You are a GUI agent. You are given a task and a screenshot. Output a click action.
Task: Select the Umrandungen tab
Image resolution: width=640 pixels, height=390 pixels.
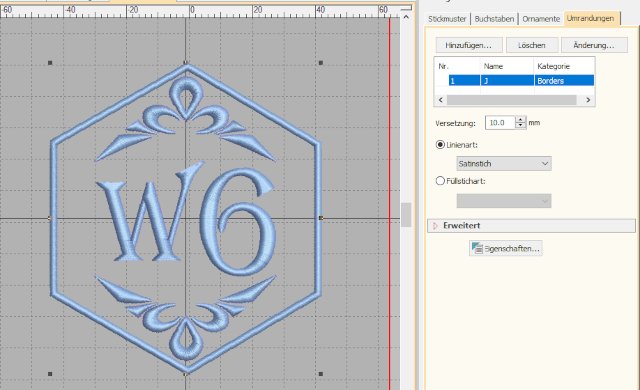pos(591,18)
